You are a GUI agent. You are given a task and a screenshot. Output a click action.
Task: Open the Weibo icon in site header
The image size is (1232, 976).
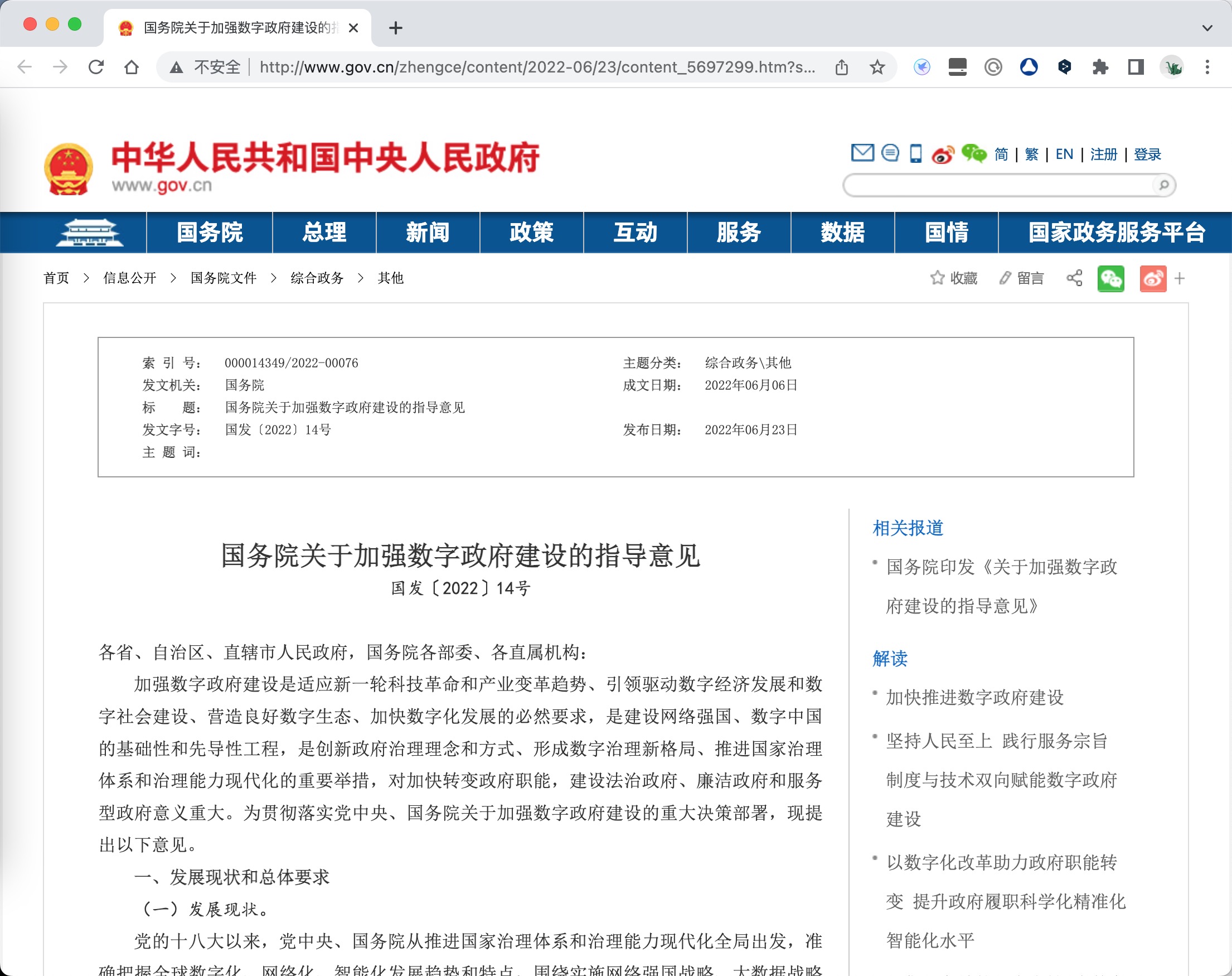[x=943, y=154]
